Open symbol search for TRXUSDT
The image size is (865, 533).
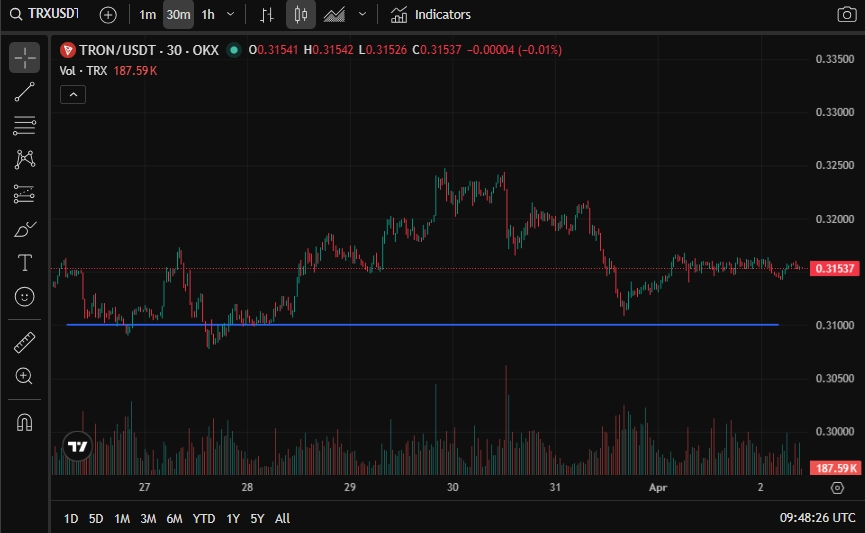pyautogui.click(x=45, y=14)
